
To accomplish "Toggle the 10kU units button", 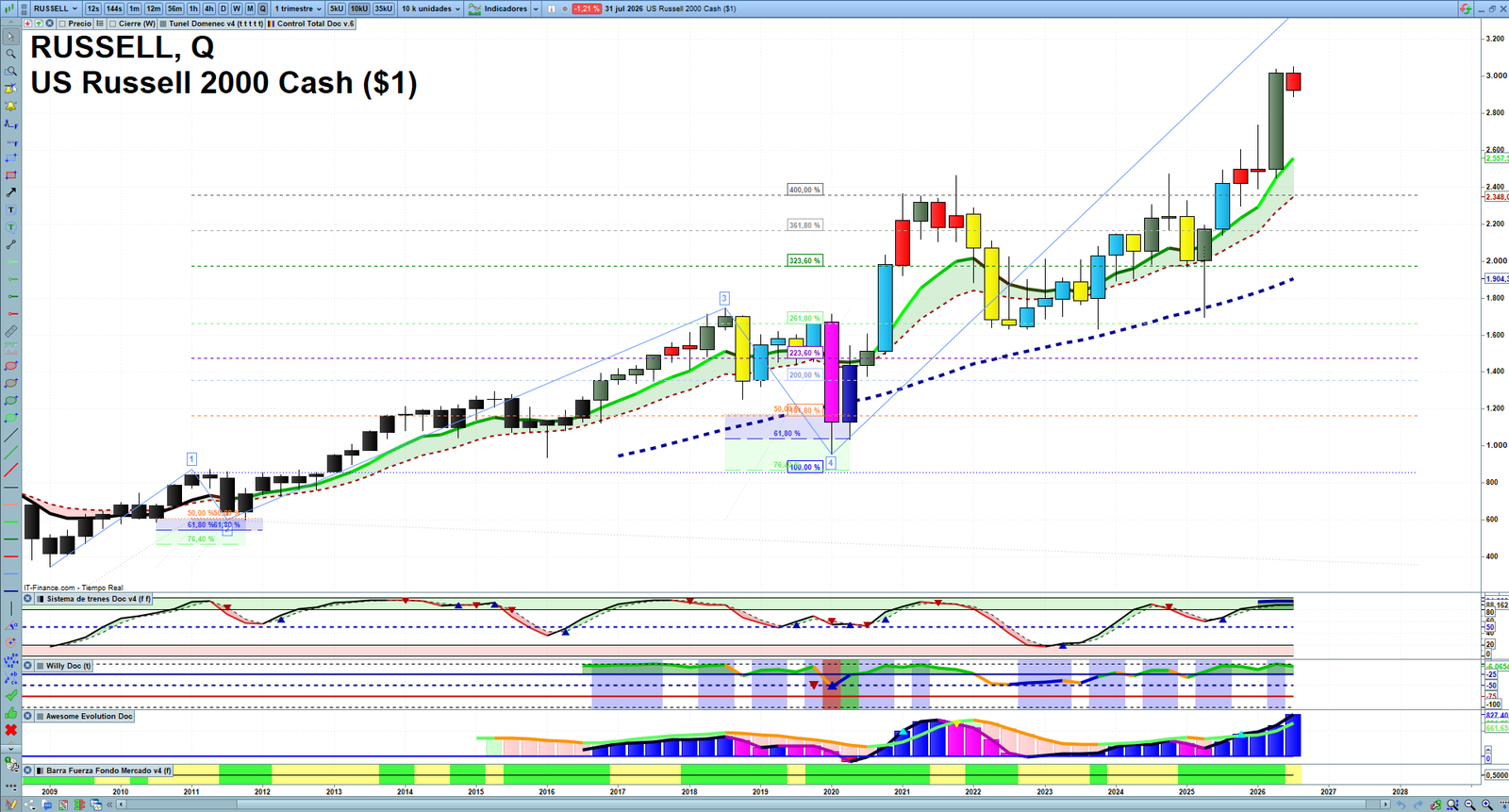I will (x=359, y=8).
